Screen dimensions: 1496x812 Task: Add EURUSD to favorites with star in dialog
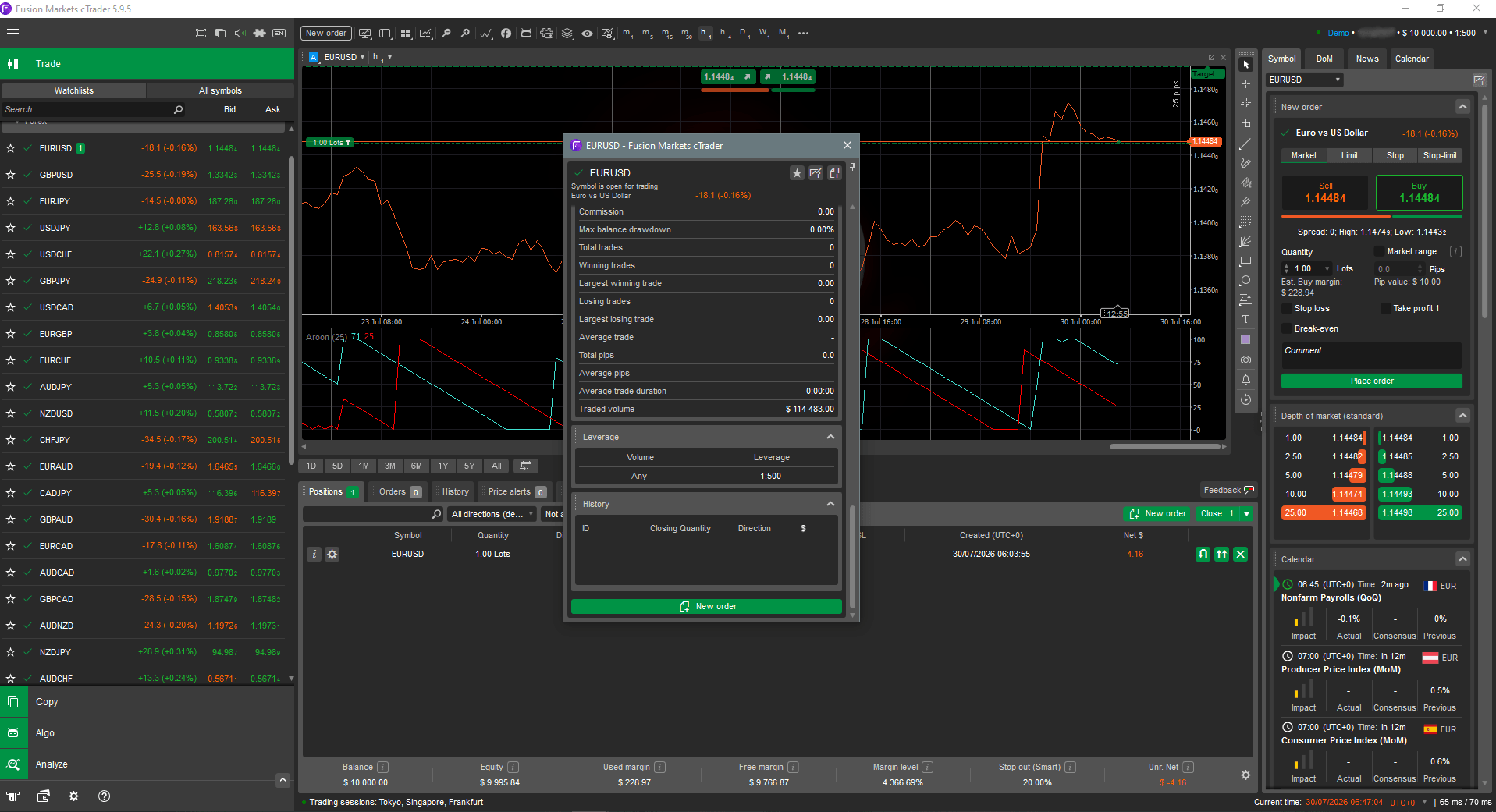tap(797, 173)
